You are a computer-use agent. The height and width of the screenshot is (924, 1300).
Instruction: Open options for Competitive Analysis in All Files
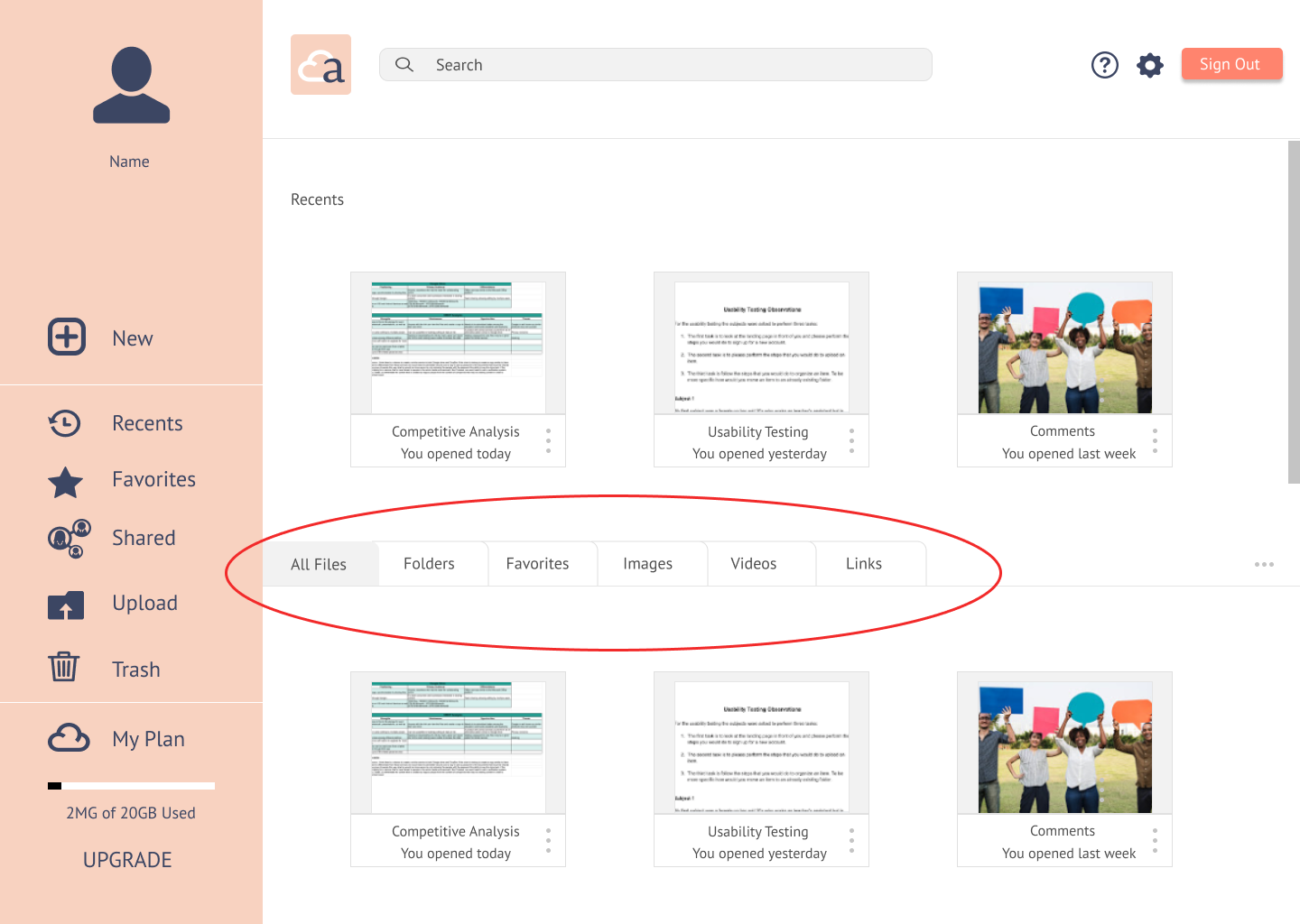point(548,840)
